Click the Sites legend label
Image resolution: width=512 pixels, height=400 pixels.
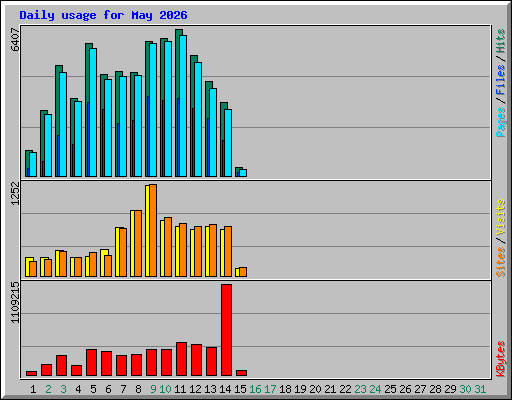(501, 262)
